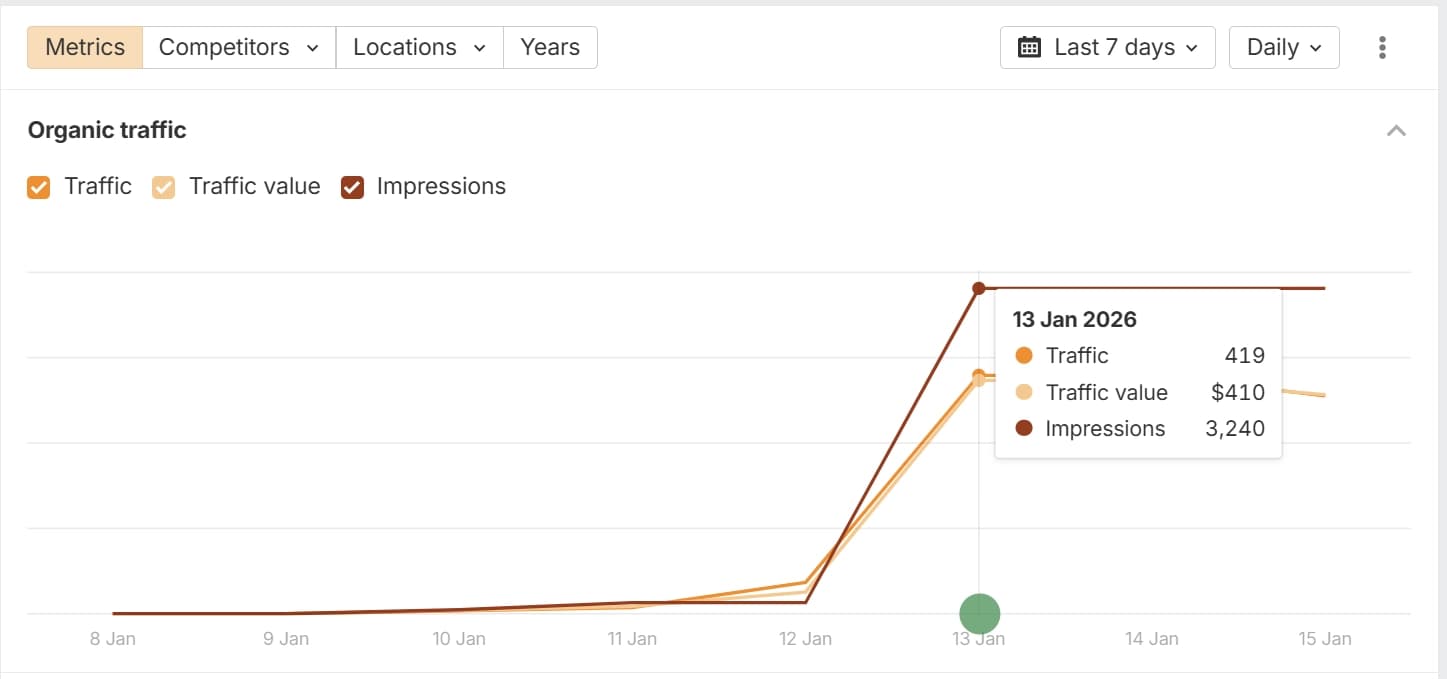Click the light Traffic value dot in tooltip
The height and width of the screenshot is (679, 1447).
coord(1022,392)
